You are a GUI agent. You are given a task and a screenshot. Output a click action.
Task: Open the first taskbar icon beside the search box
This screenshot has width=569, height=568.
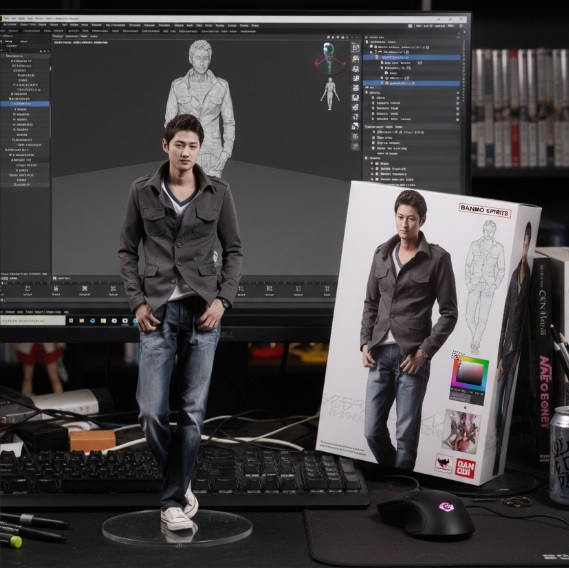click(71, 320)
